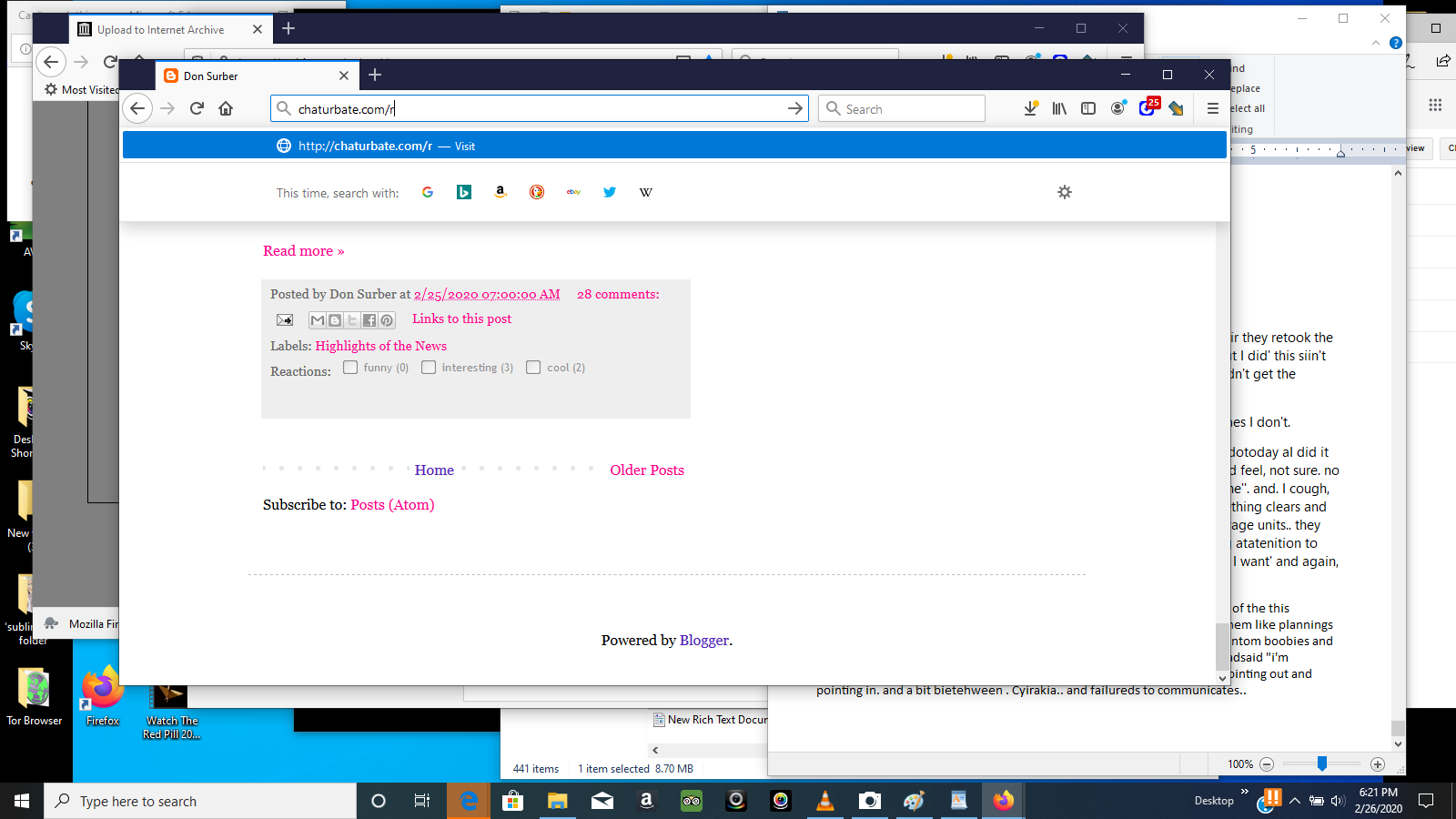Open the Blogger link in footer
1456x819 pixels.
coord(704,641)
